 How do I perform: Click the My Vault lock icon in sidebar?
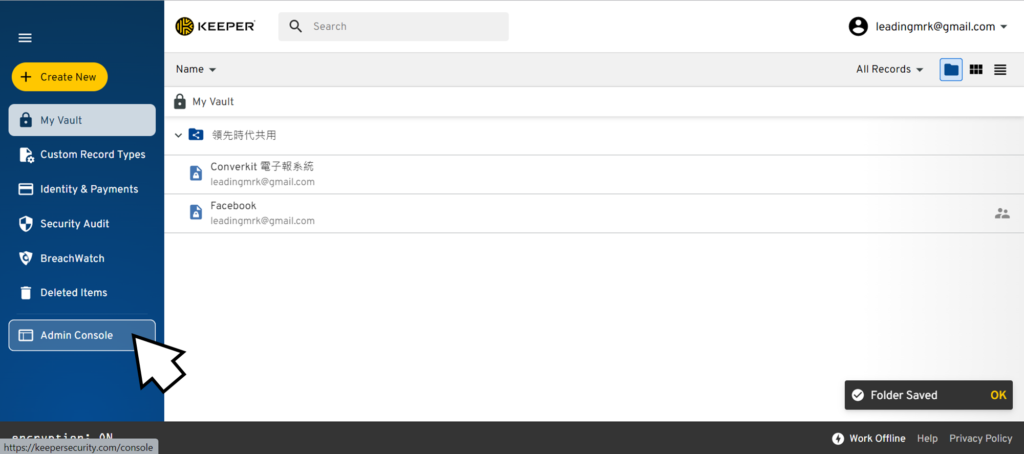[x=25, y=120]
